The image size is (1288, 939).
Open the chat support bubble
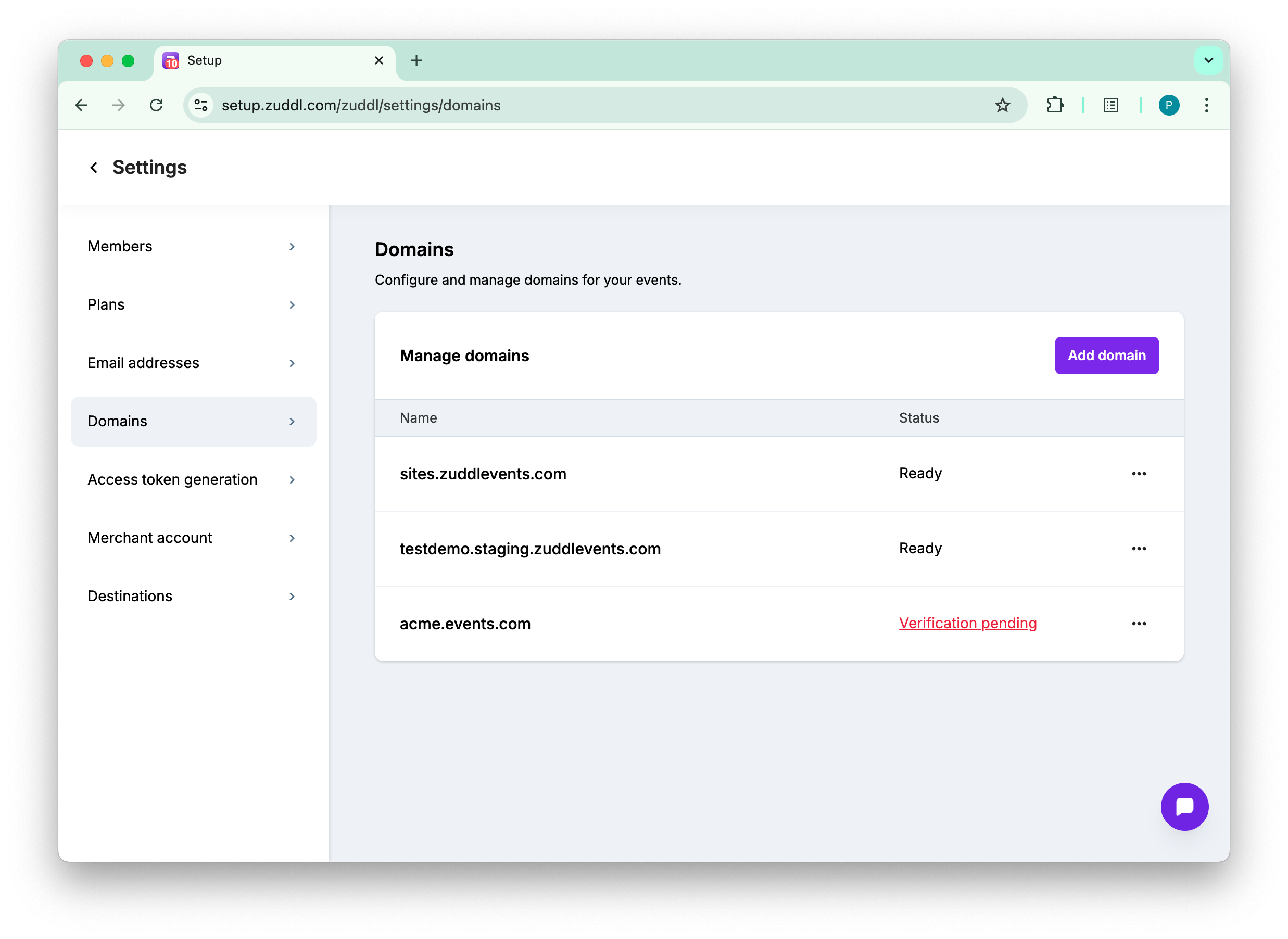click(x=1184, y=806)
